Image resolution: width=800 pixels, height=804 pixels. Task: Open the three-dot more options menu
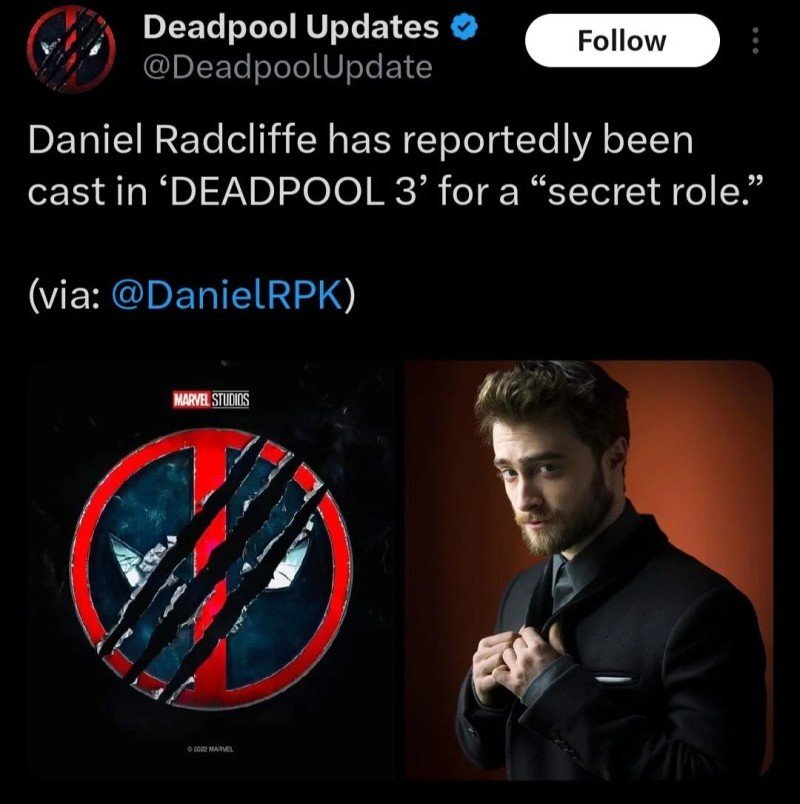pos(755,41)
